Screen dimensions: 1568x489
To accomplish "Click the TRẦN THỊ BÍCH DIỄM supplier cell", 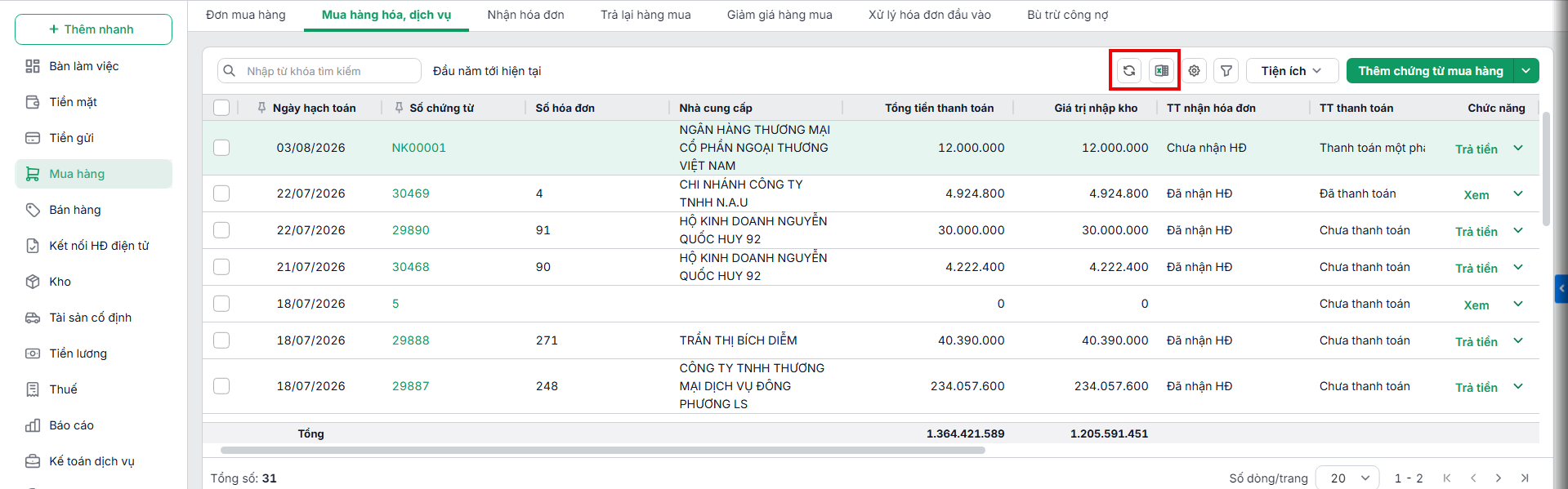I will coord(738,340).
